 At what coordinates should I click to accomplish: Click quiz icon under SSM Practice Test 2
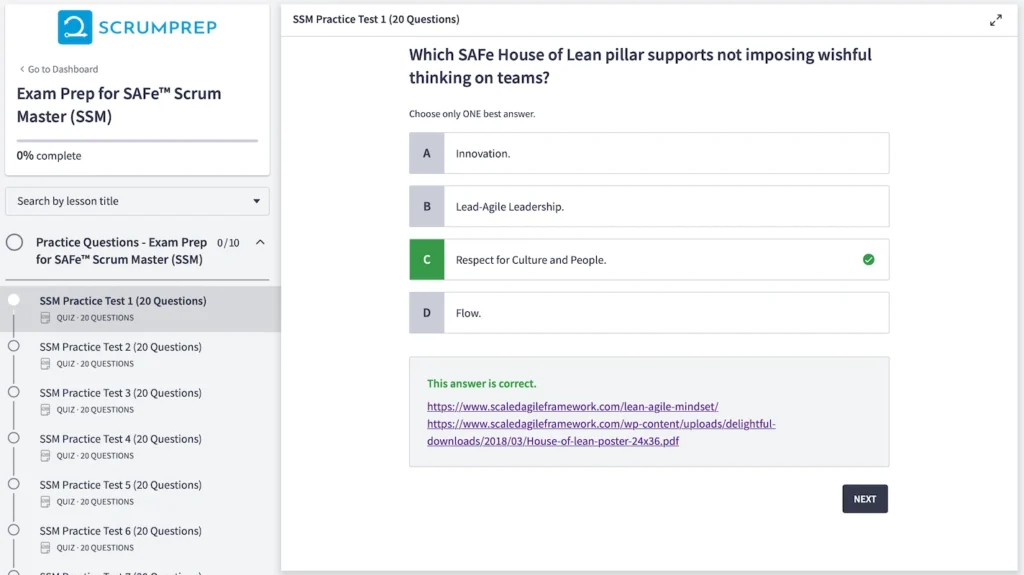(x=46, y=364)
